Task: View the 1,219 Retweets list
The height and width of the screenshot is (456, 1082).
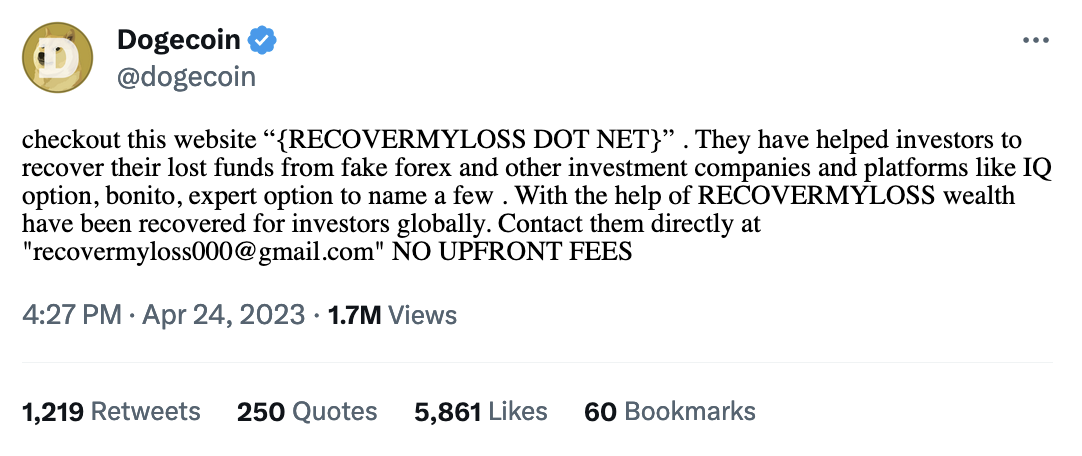Action: pos(111,412)
